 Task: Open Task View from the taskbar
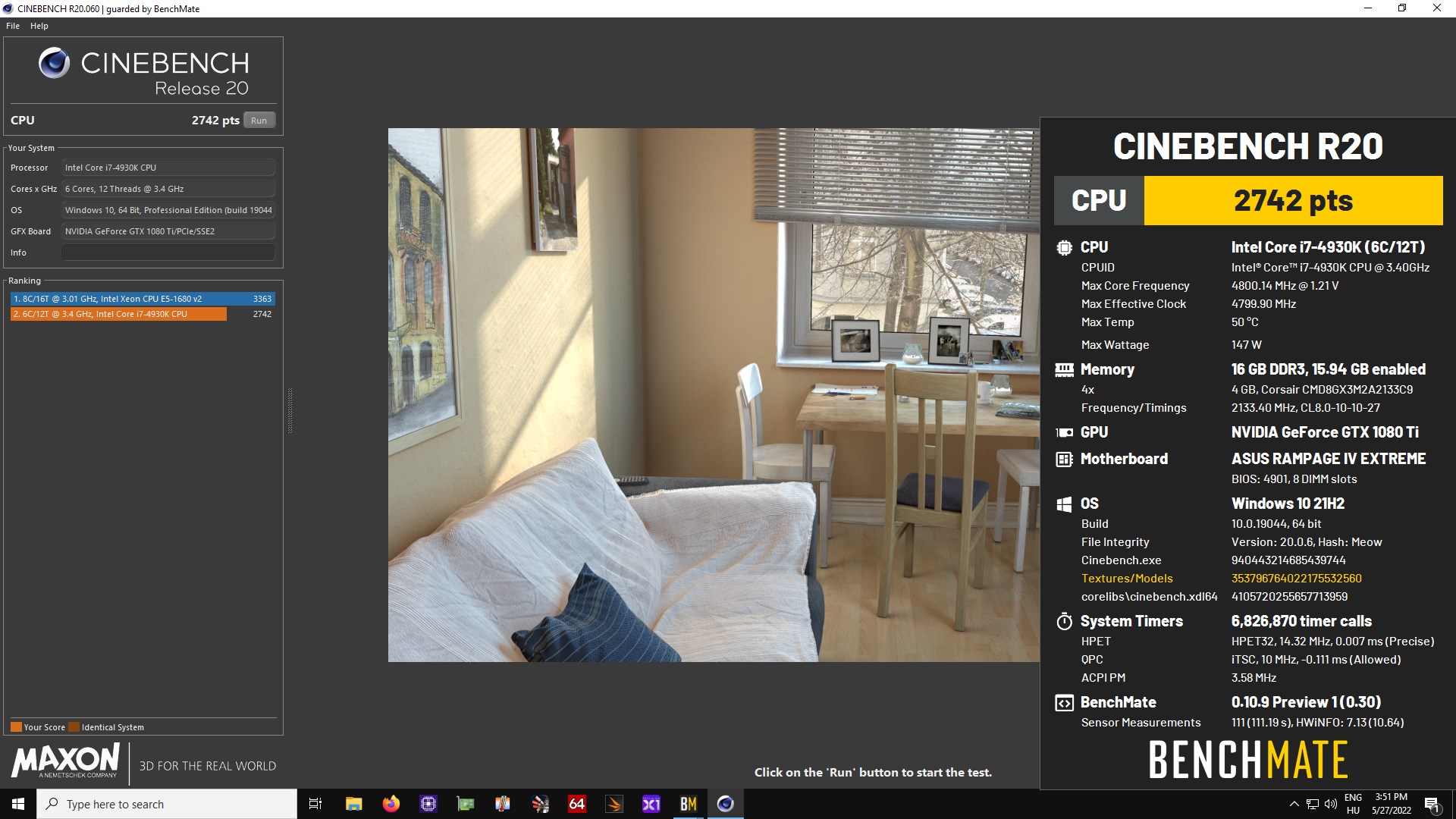pos(315,804)
